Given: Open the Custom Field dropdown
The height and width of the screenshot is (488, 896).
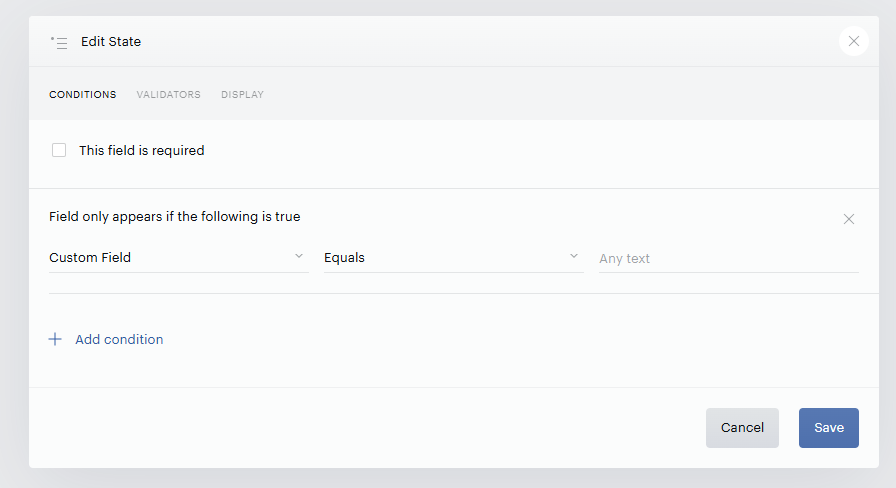Looking at the screenshot, I should point(179,258).
